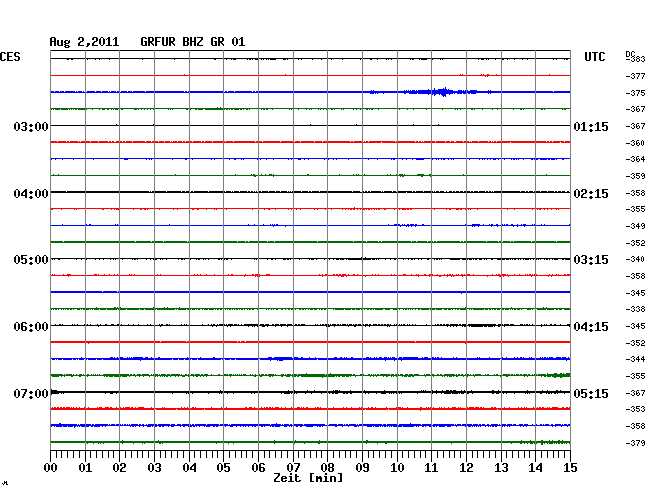The height and width of the screenshot is (494, 650).
Task: Select the "02" minute tick label
Action: (x=119, y=468)
